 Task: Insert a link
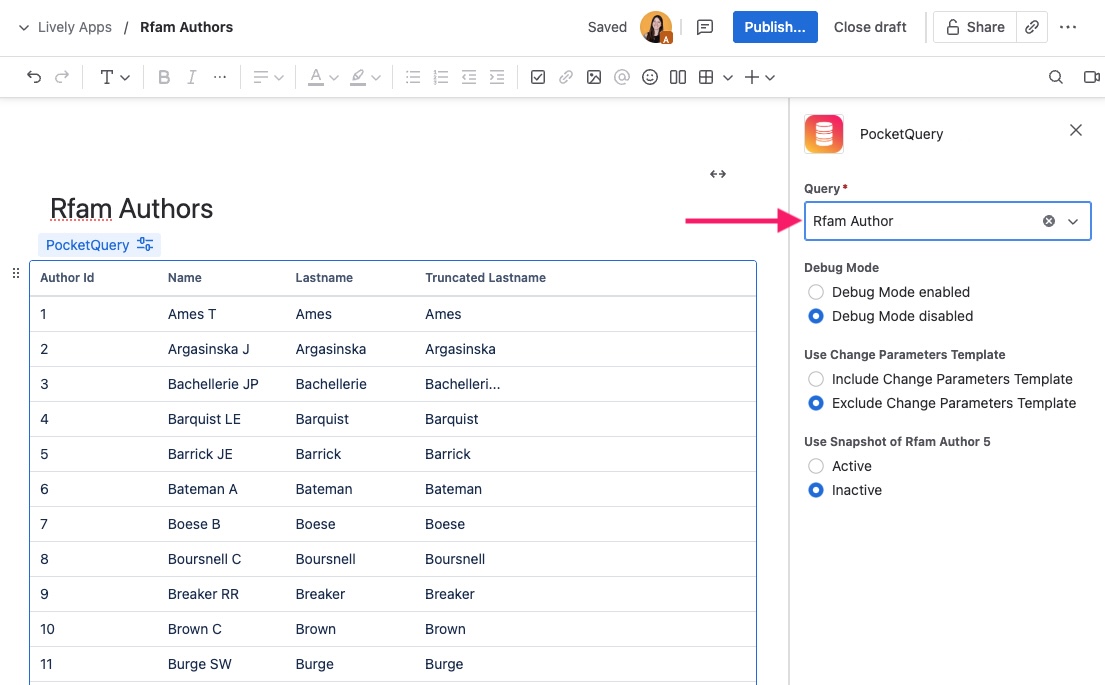pyautogui.click(x=566, y=78)
